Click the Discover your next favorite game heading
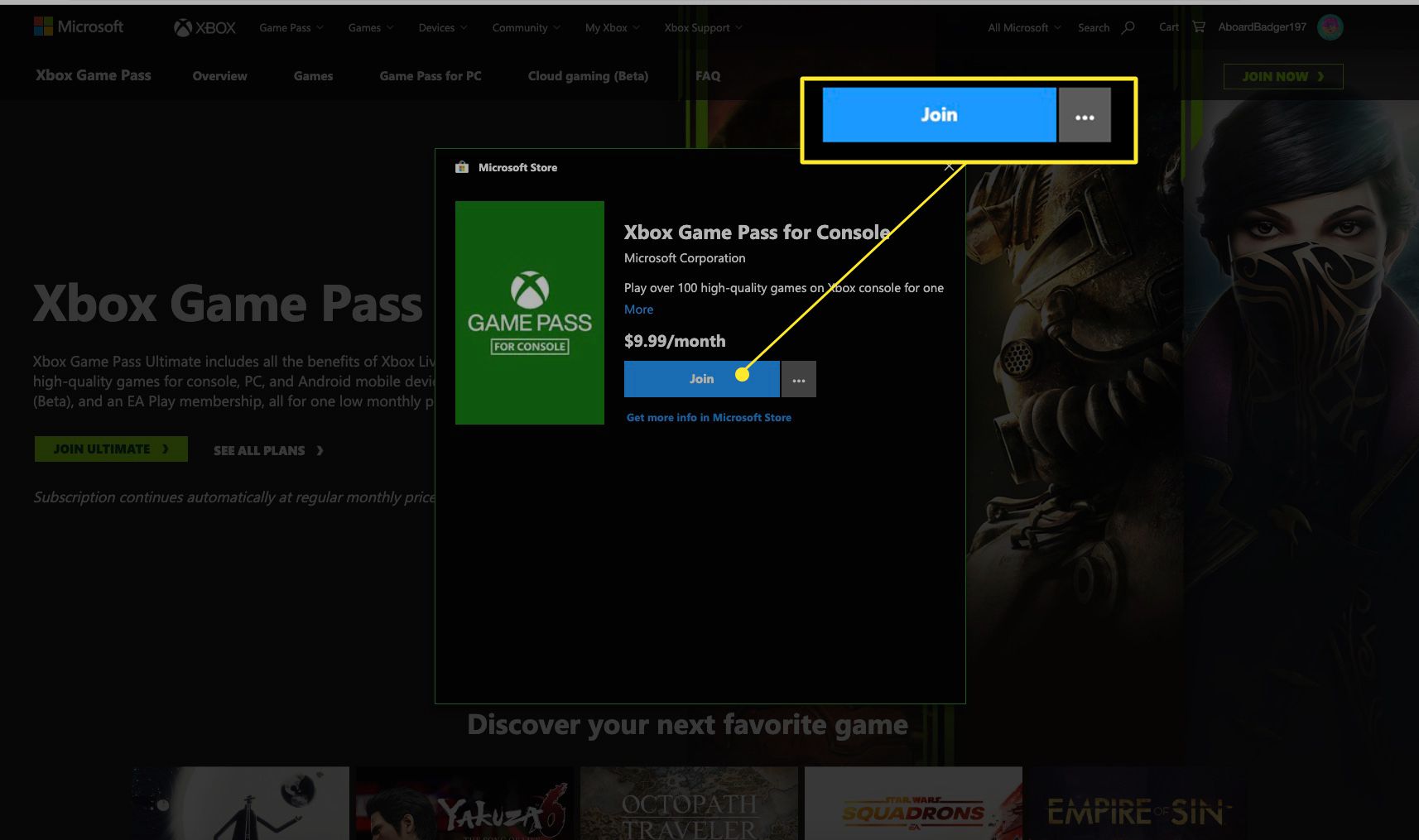1419x840 pixels. click(687, 725)
